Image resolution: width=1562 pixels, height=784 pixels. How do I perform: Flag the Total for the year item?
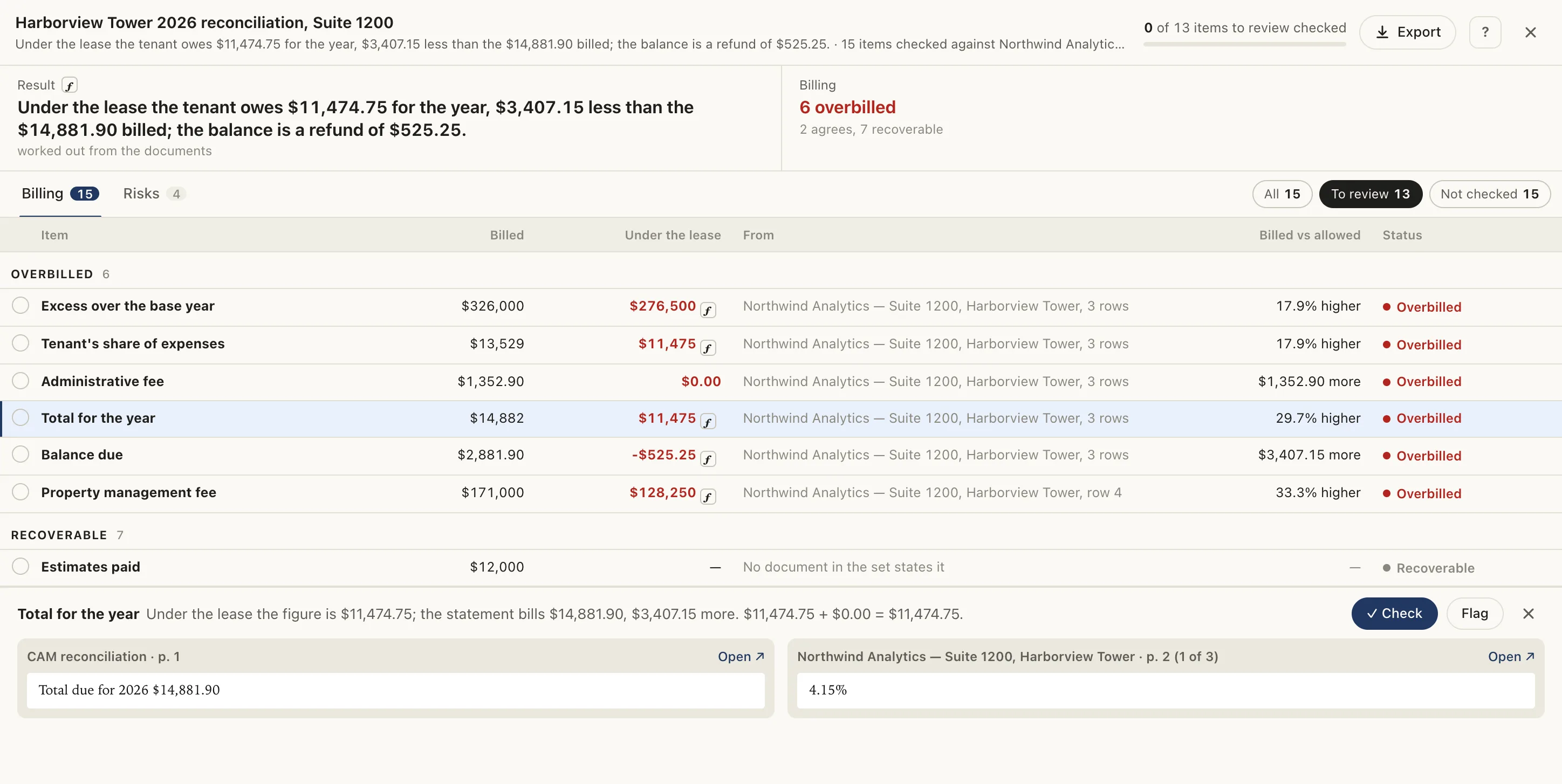tap(1474, 614)
